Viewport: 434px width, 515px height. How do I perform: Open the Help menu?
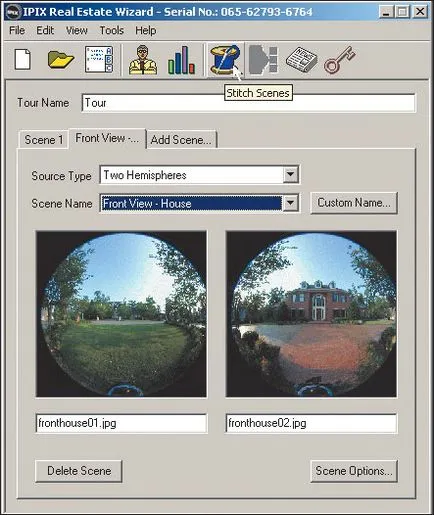coord(146,30)
